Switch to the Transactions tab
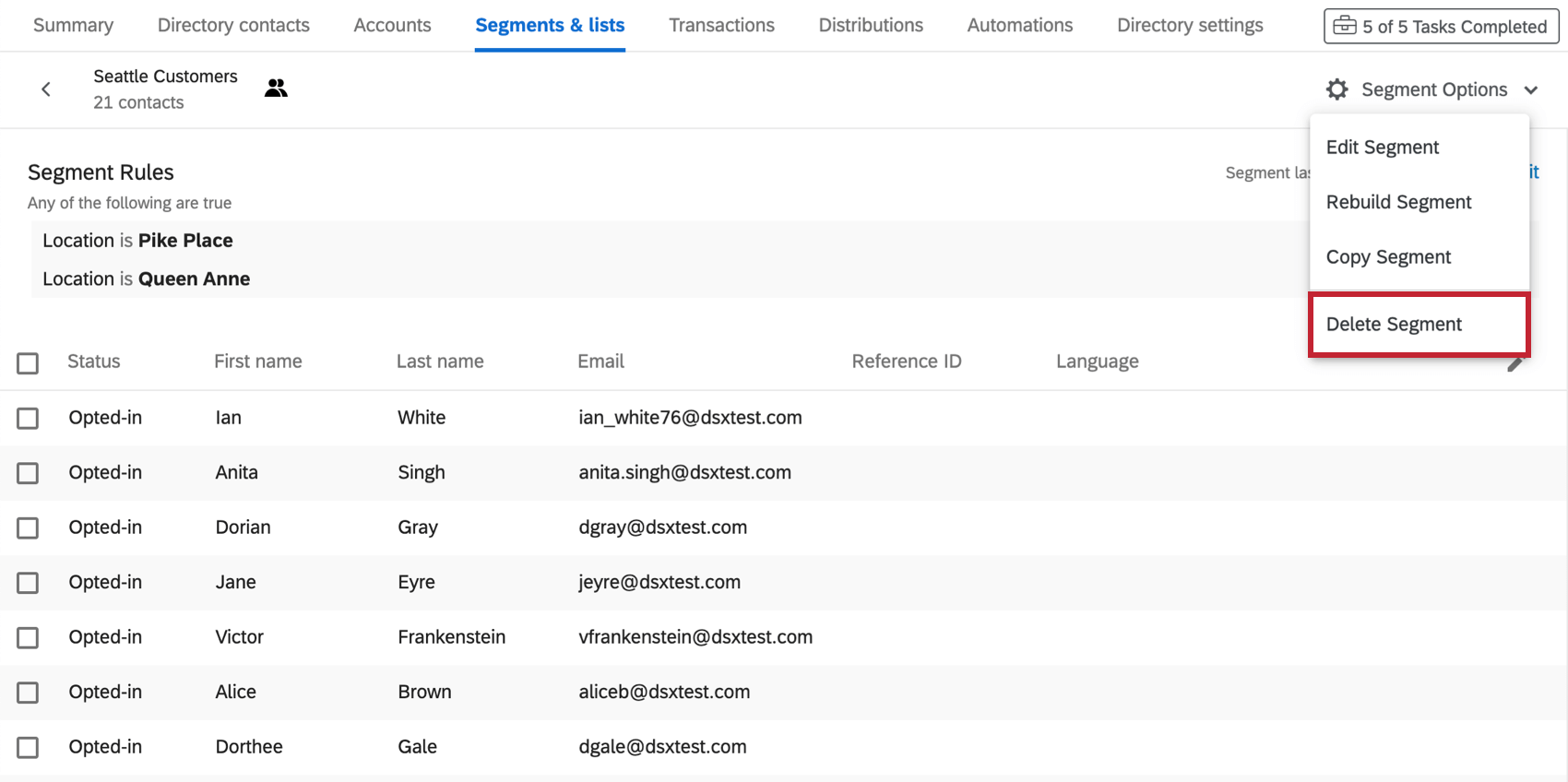The image size is (1568, 782). 721,25
